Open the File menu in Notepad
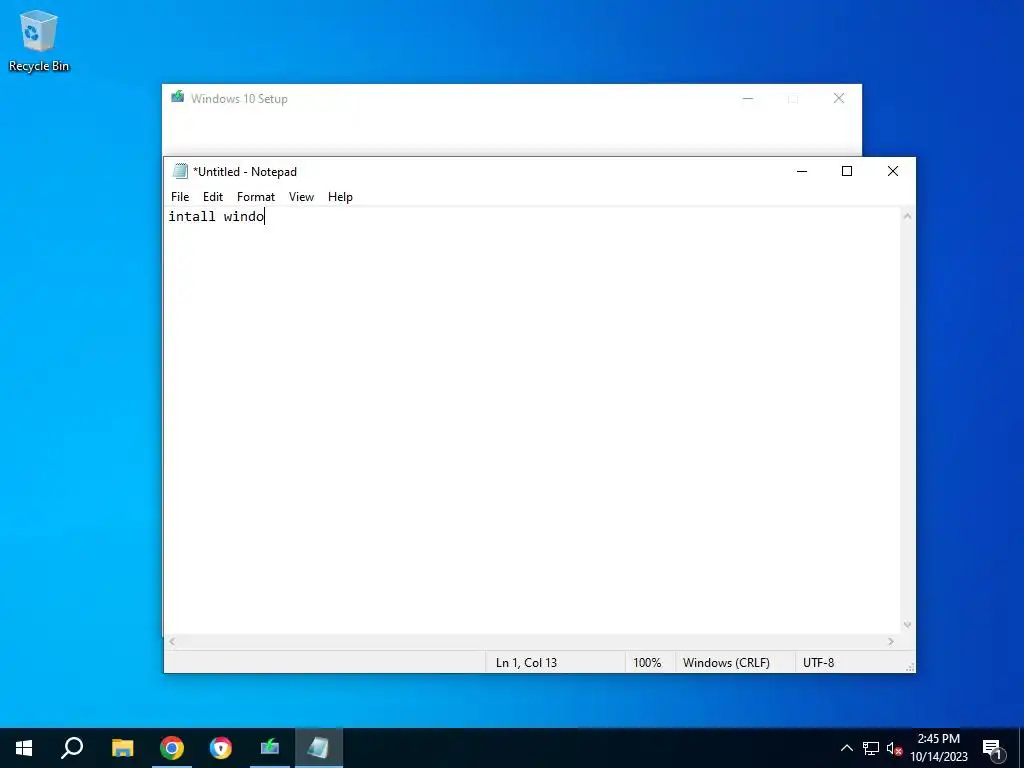This screenshot has width=1024, height=768. click(180, 197)
